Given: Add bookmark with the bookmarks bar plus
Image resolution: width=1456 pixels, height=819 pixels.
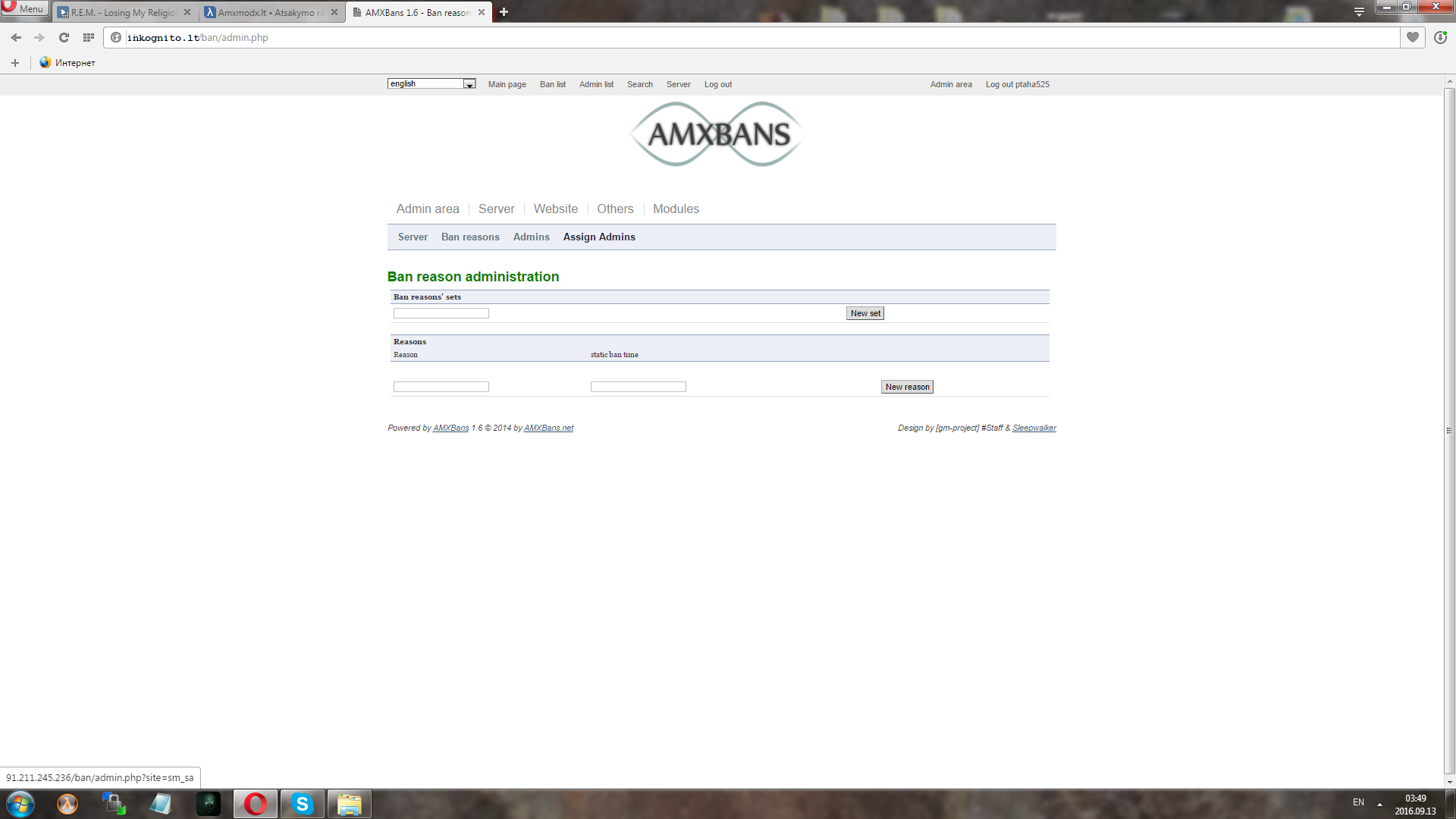Looking at the screenshot, I should 15,63.
